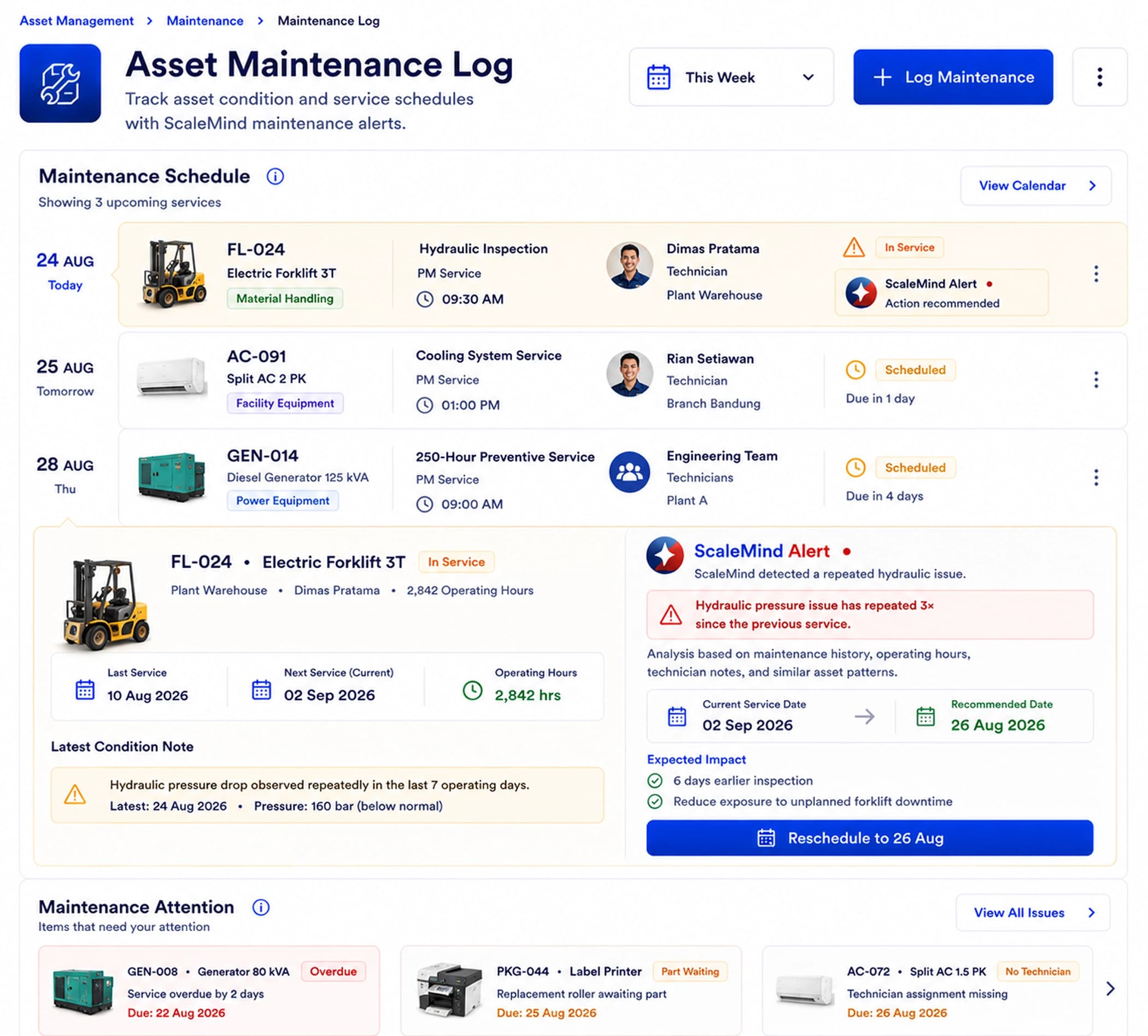Click the Last Service calendar icon
Viewport: 1148px width, 1036px height.
click(x=85, y=690)
